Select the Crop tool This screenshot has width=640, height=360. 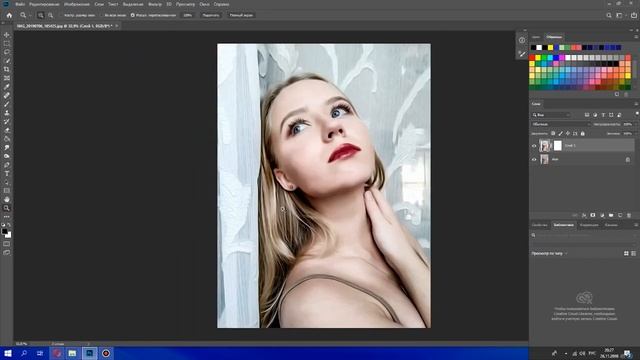(7, 69)
